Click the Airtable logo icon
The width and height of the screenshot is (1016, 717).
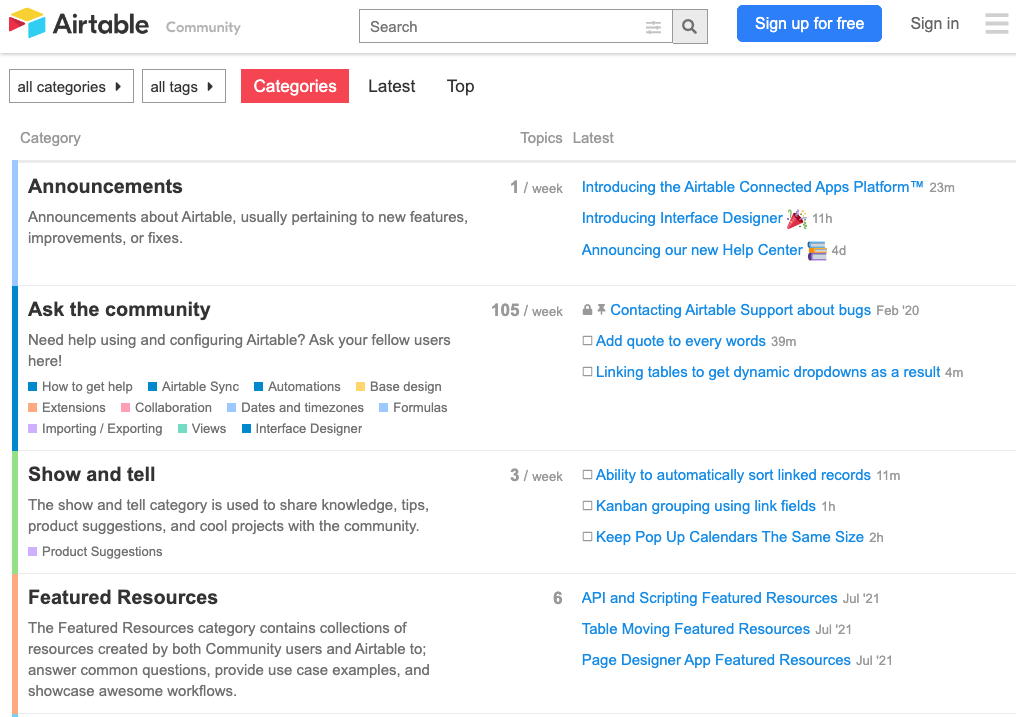tap(27, 23)
